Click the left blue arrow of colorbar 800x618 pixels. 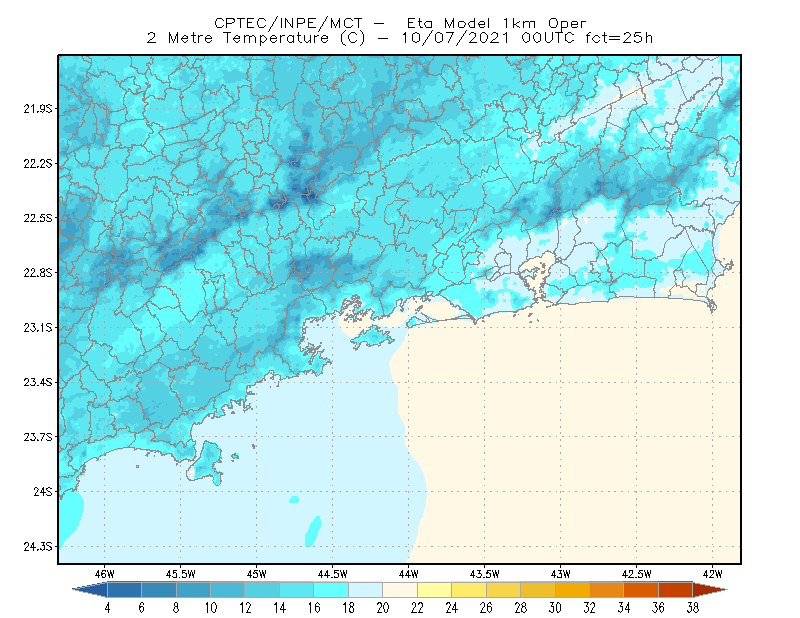coord(90,590)
